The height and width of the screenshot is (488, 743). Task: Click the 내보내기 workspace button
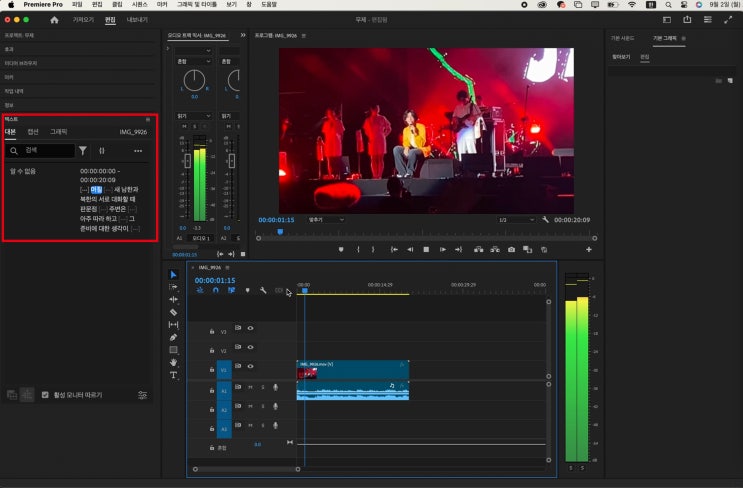click(137, 19)
